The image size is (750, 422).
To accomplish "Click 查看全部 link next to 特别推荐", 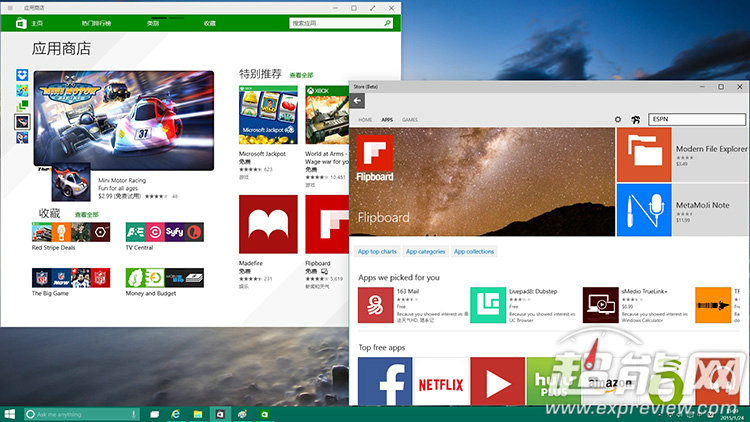I will [301, 75].
